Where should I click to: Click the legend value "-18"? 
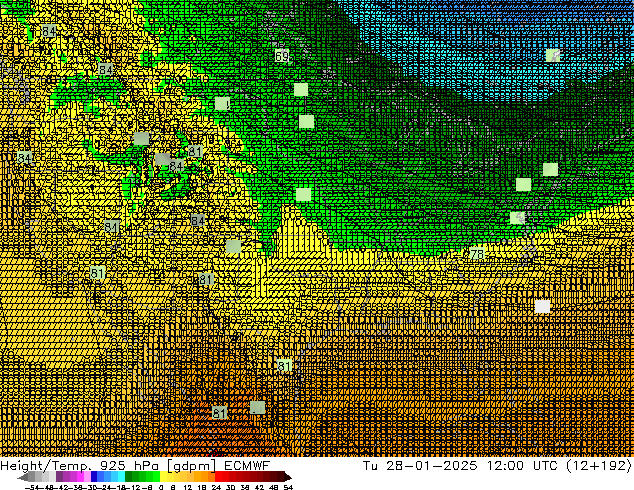(x=120, y=487)
